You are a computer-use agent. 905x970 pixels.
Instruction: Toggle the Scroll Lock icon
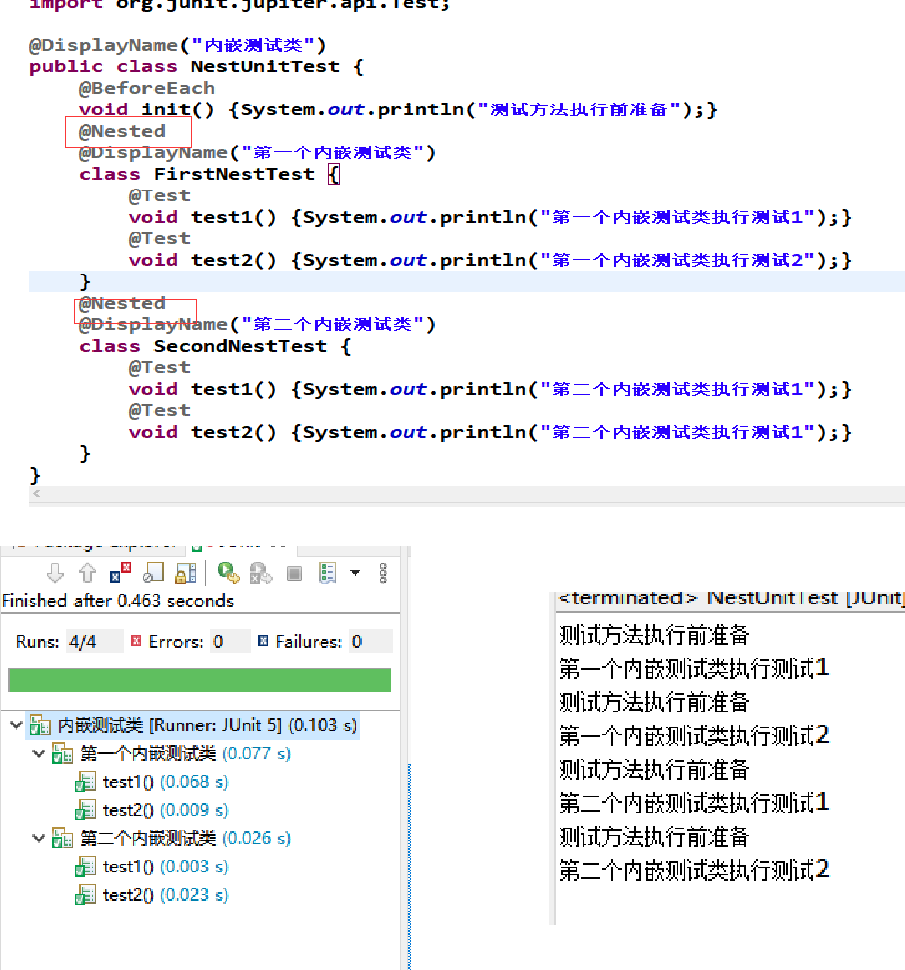pos(186,573)
